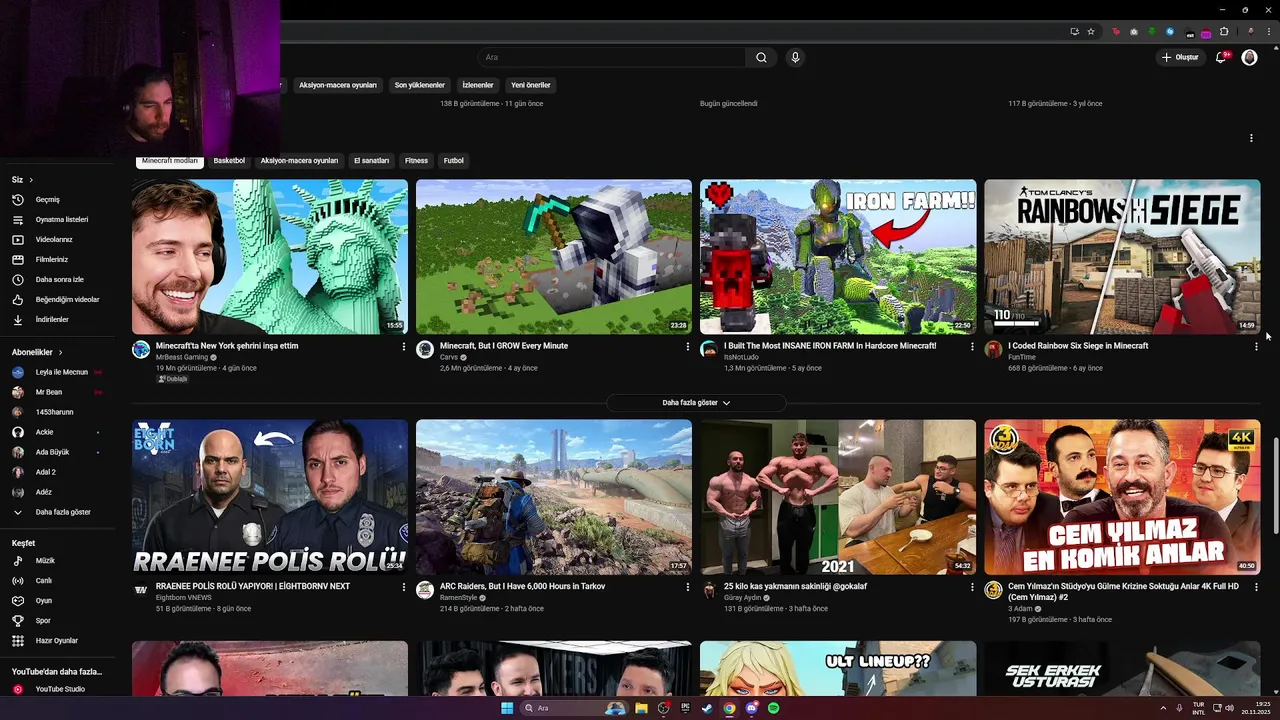Open three-dot menu above Minecraft shelf
The image size is (1280, 720).
(1251, 138)
